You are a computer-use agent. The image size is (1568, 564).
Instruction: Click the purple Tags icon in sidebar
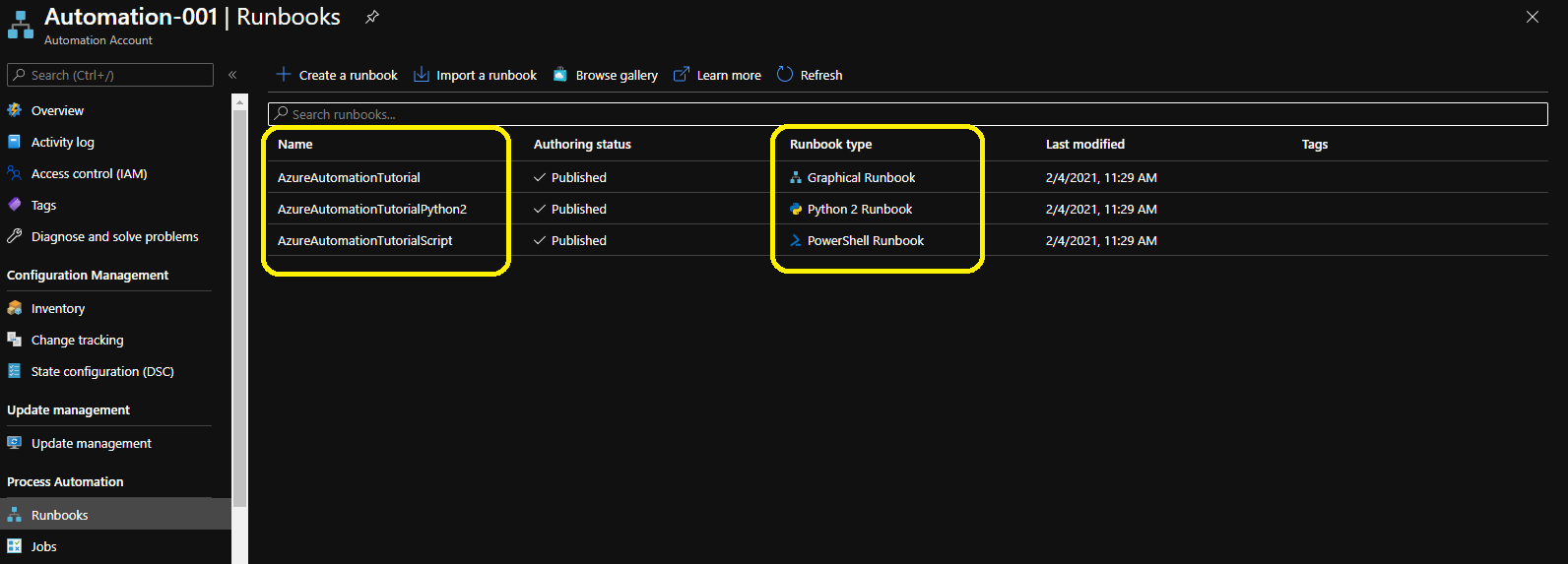point(15,205)
